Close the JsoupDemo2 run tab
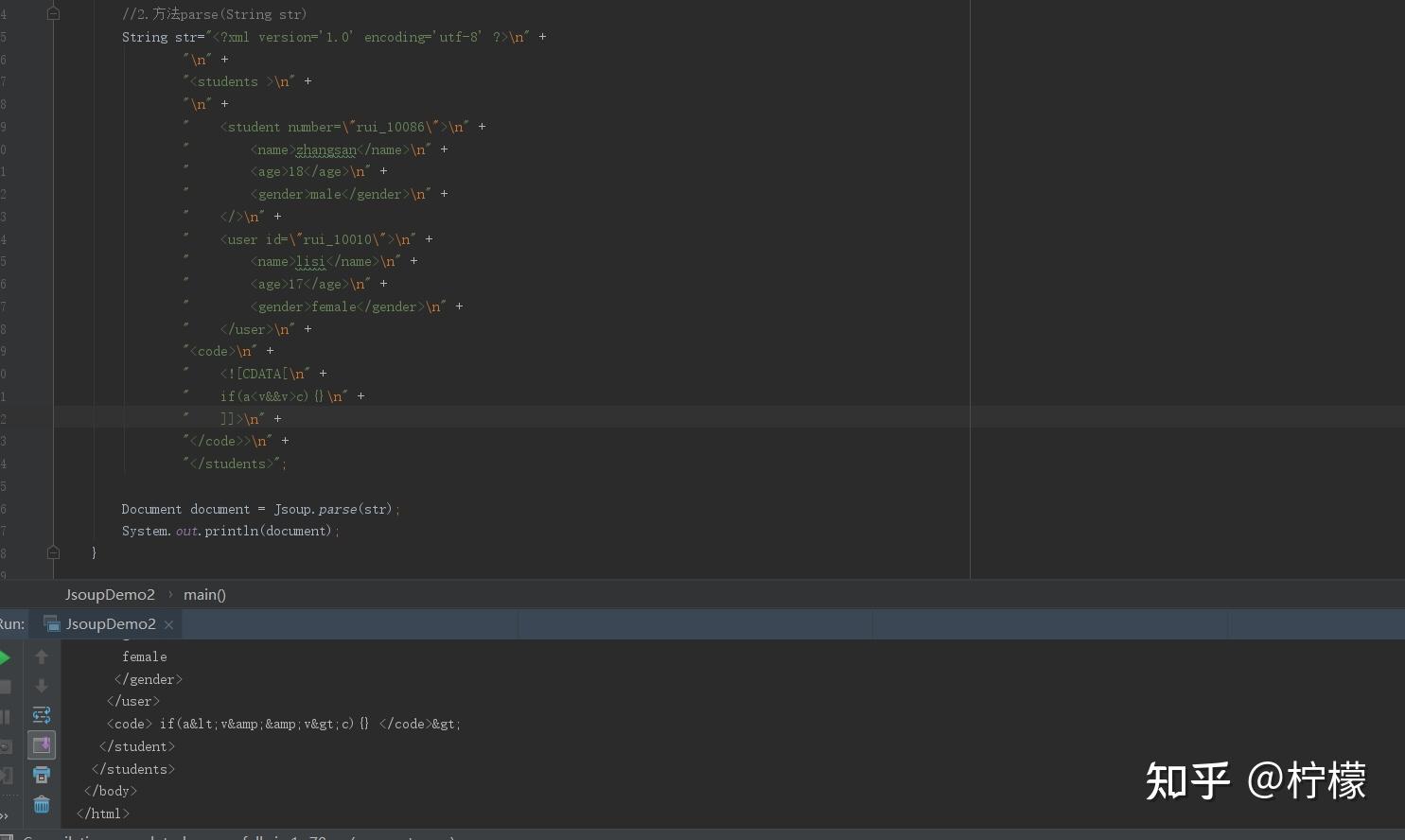 coord(168,624)
